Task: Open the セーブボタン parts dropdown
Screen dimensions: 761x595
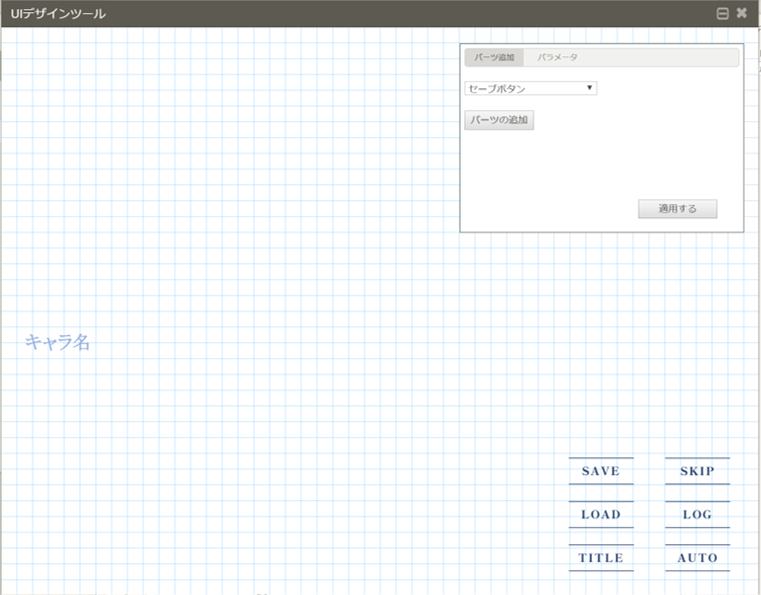Action: click(530, 88)
